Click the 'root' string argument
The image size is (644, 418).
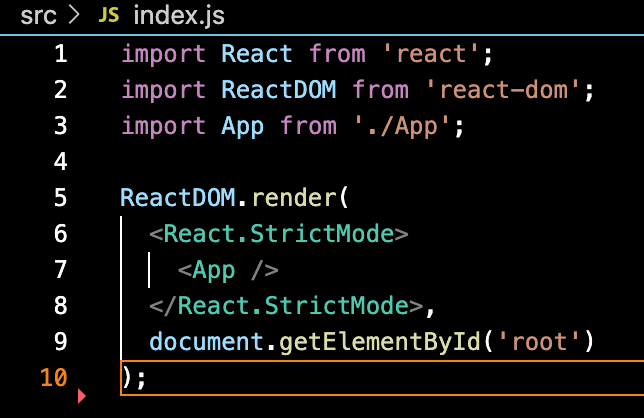tap(539, 341)
